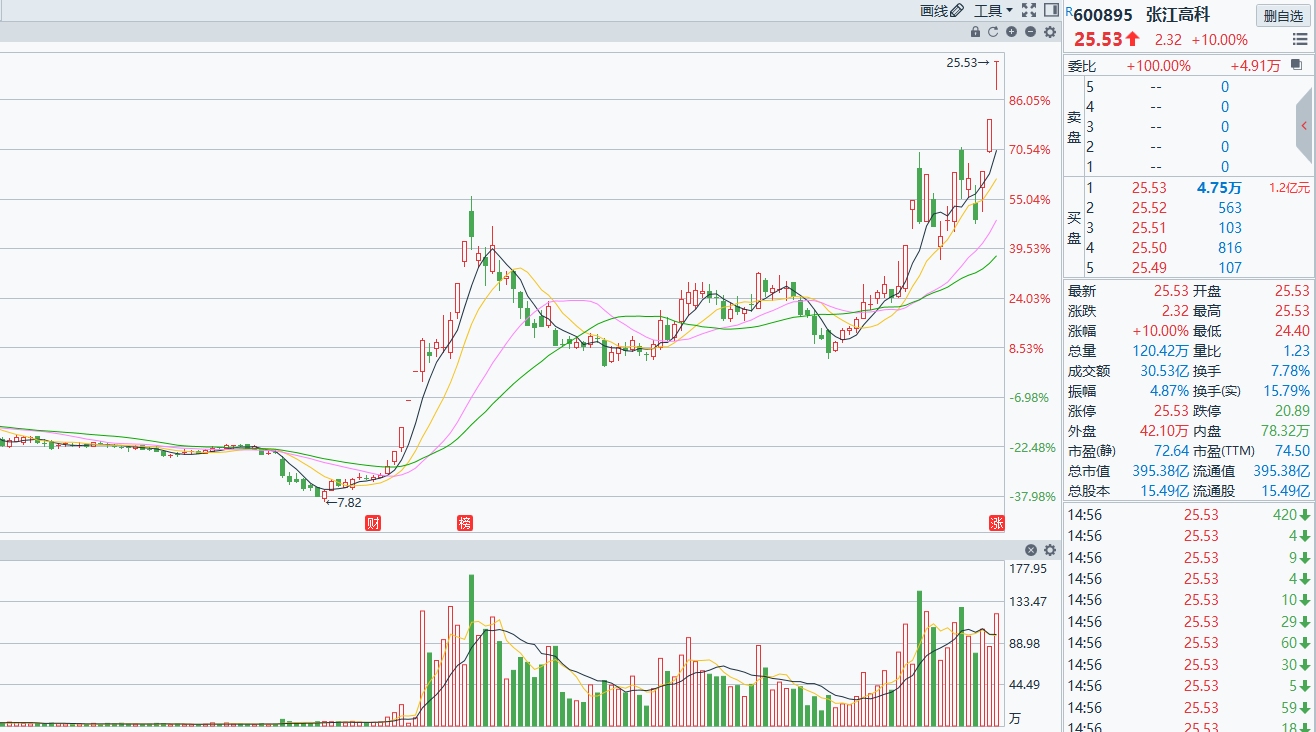Toggle the right side panel layout icon
The width and height of the screenshot is (1316, 732).
(1050, 10)
